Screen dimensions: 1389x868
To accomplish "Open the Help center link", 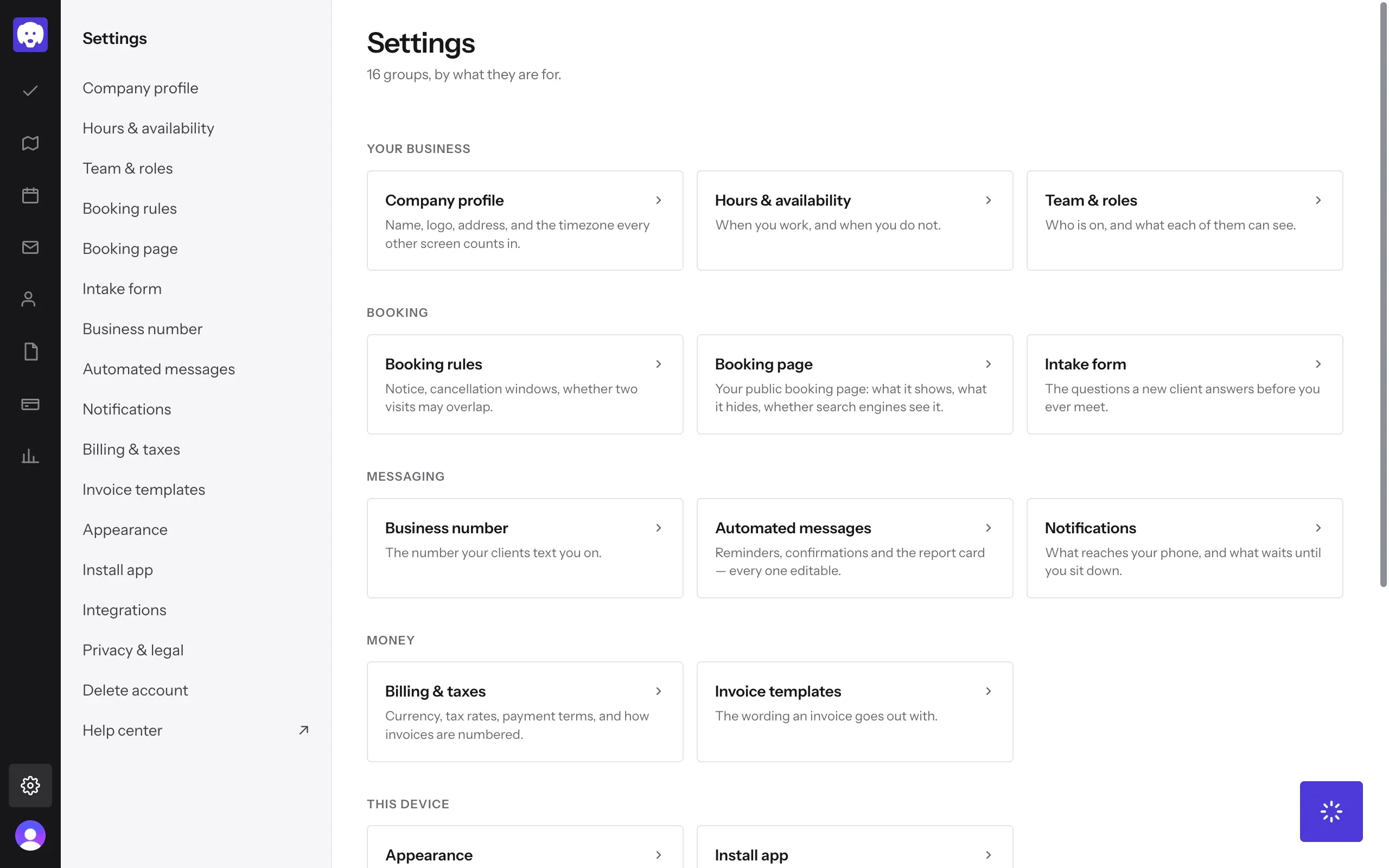I will point(196,730).
